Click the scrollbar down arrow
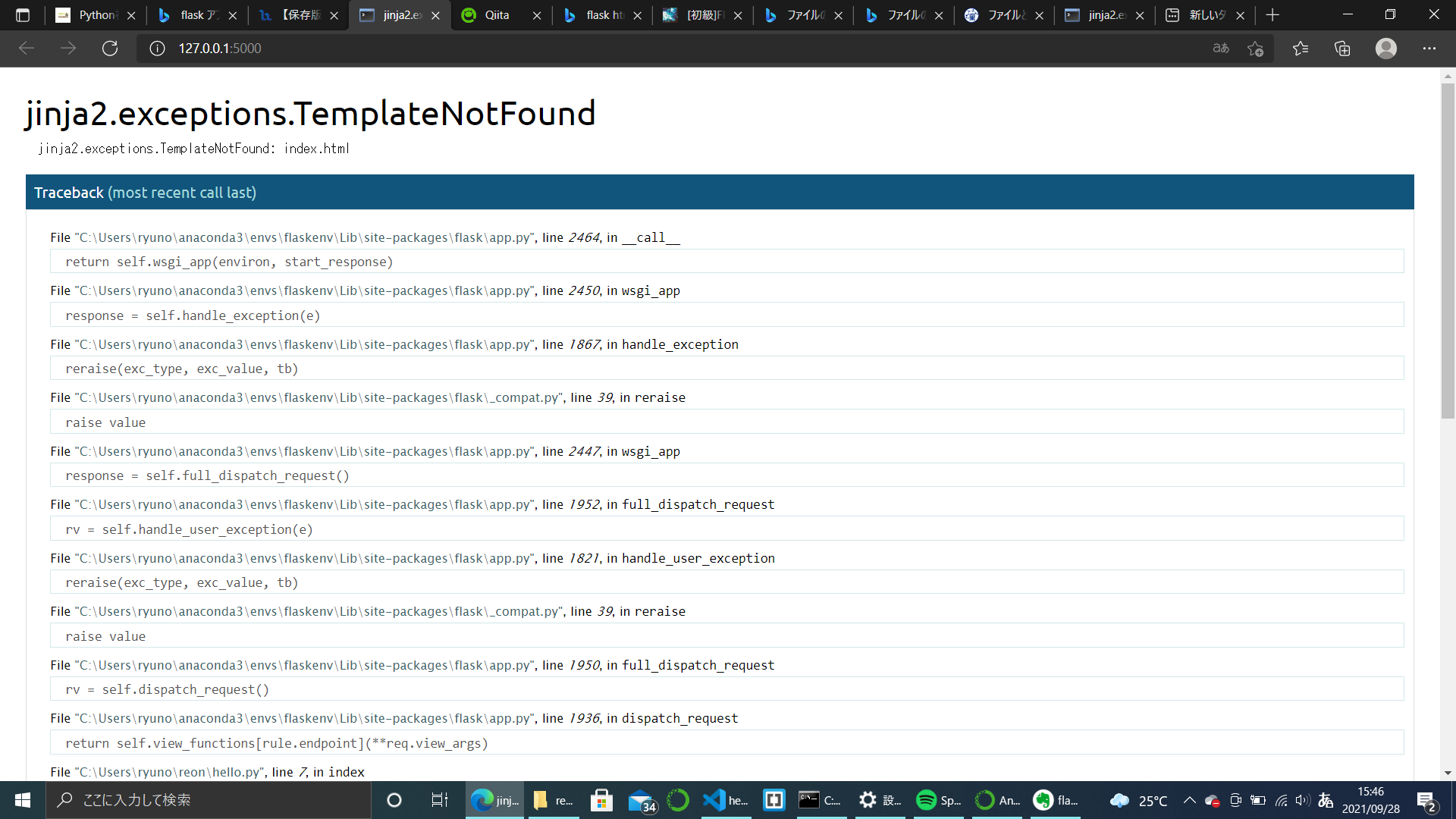Screen dimensions: 1456x819 [x=1448, y=773]
